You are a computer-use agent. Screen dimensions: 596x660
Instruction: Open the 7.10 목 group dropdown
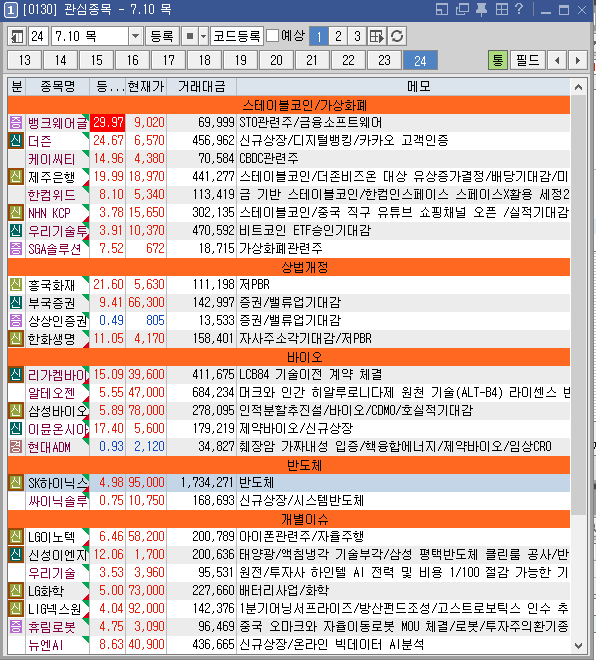point(135,36)
